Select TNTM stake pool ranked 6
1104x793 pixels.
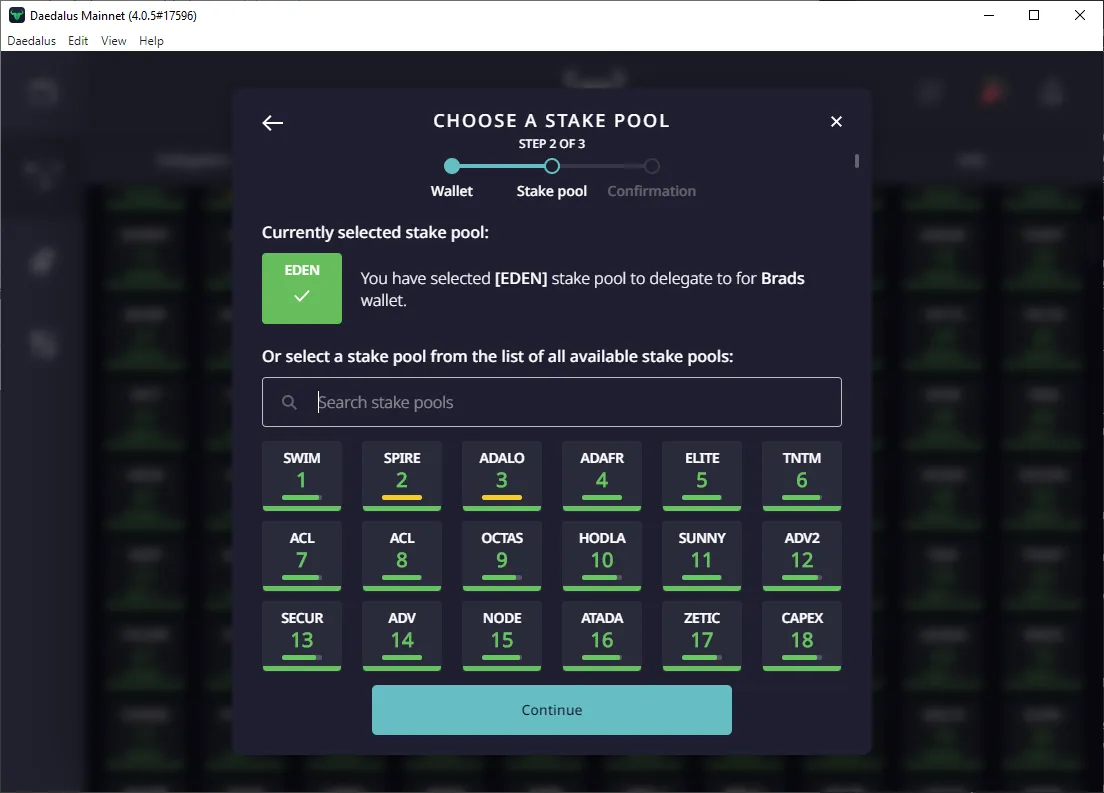tap(802, 476)
